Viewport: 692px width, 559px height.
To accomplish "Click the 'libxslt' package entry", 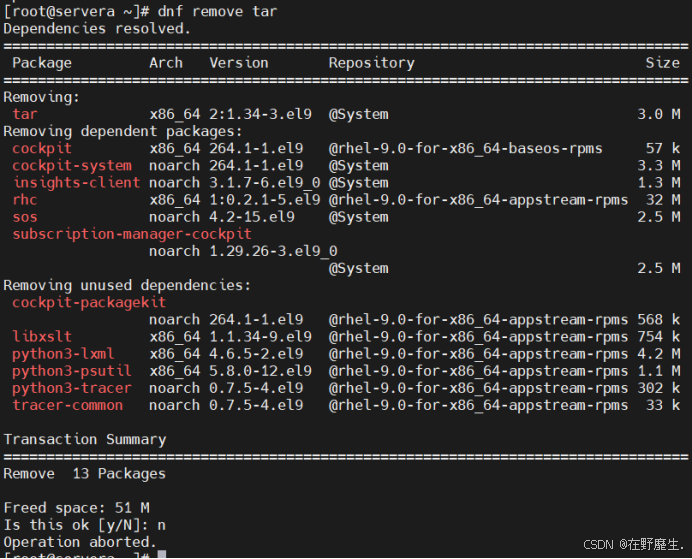I will coord(42,337).
